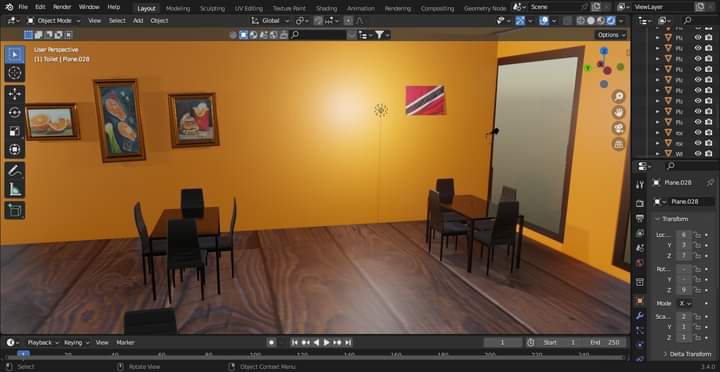Open the View Layer properties tab
The image size is (720, 372).
(x=640, y=233)
